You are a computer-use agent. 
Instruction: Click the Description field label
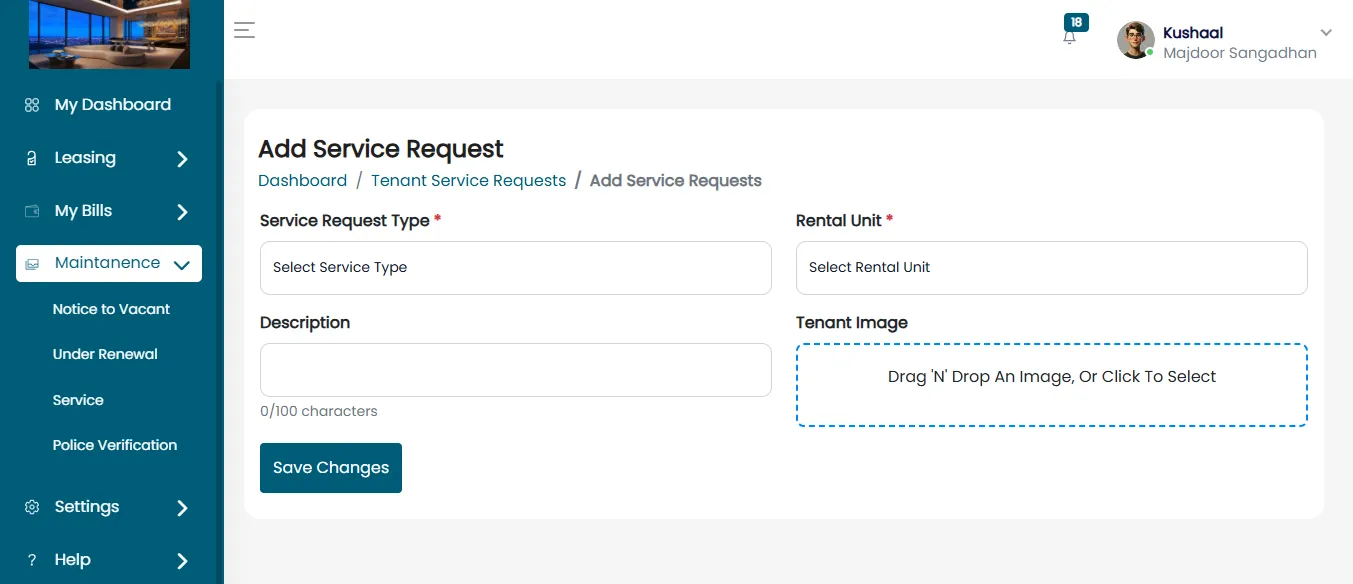(x=305, y=323)
